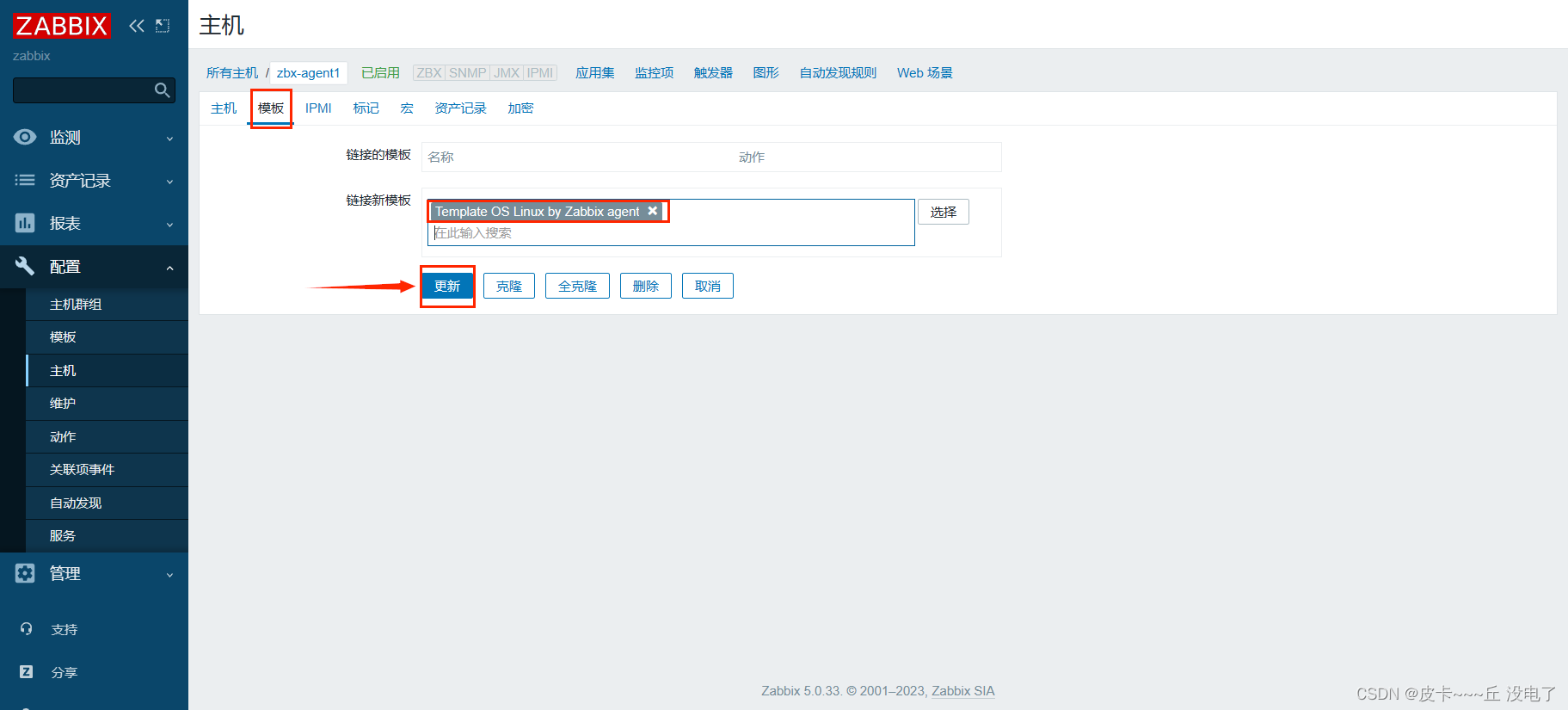This screenshot has width=1568, height=710.
Task: Click the eye icon next to 监测
Action: pyautogui.click(x=25, y=137)
